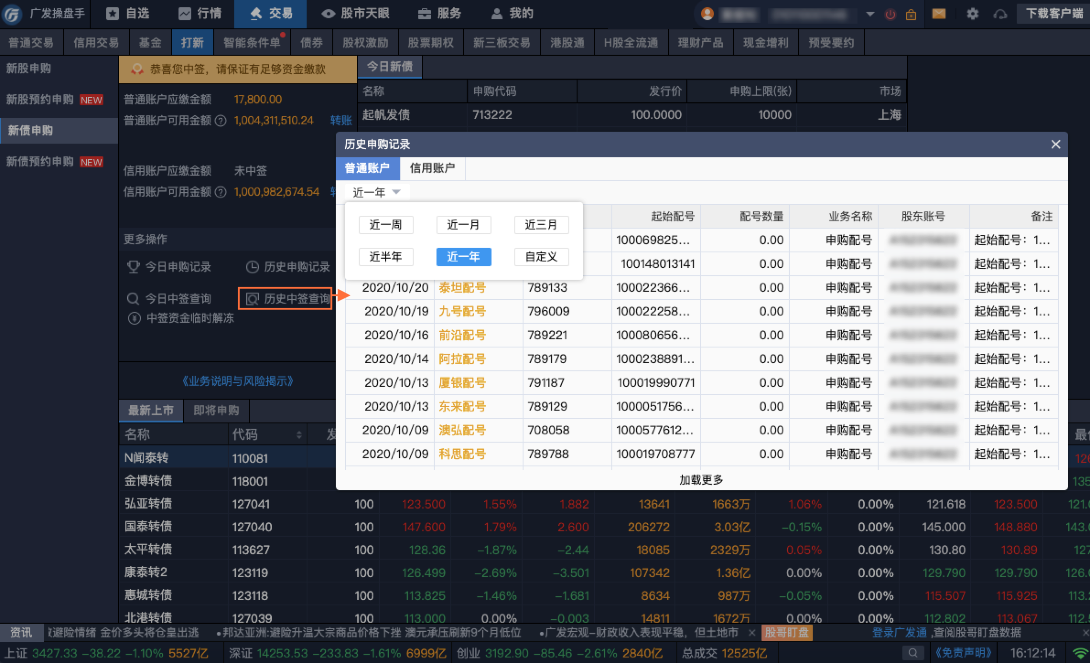Screen dimensions: 1091x664
Task: Switch to 信用账户 tab in dialog
Action: (x=432, y=168)
